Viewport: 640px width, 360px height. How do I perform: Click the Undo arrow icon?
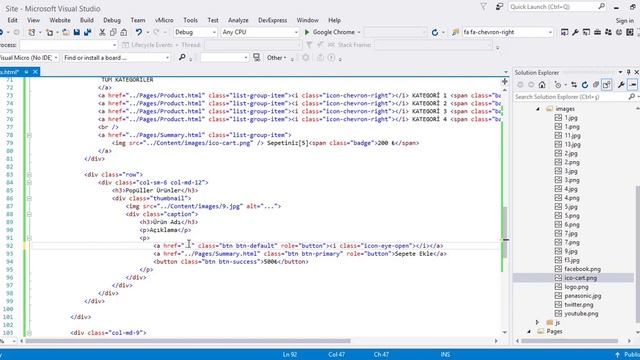coord(139,32)
